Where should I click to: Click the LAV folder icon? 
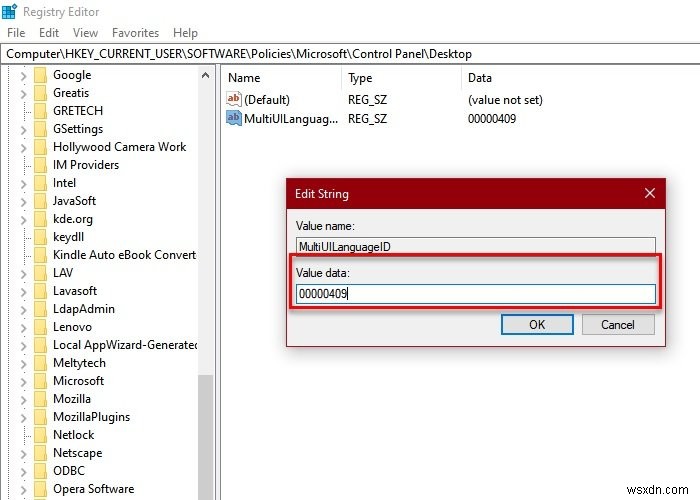[40, 273]
